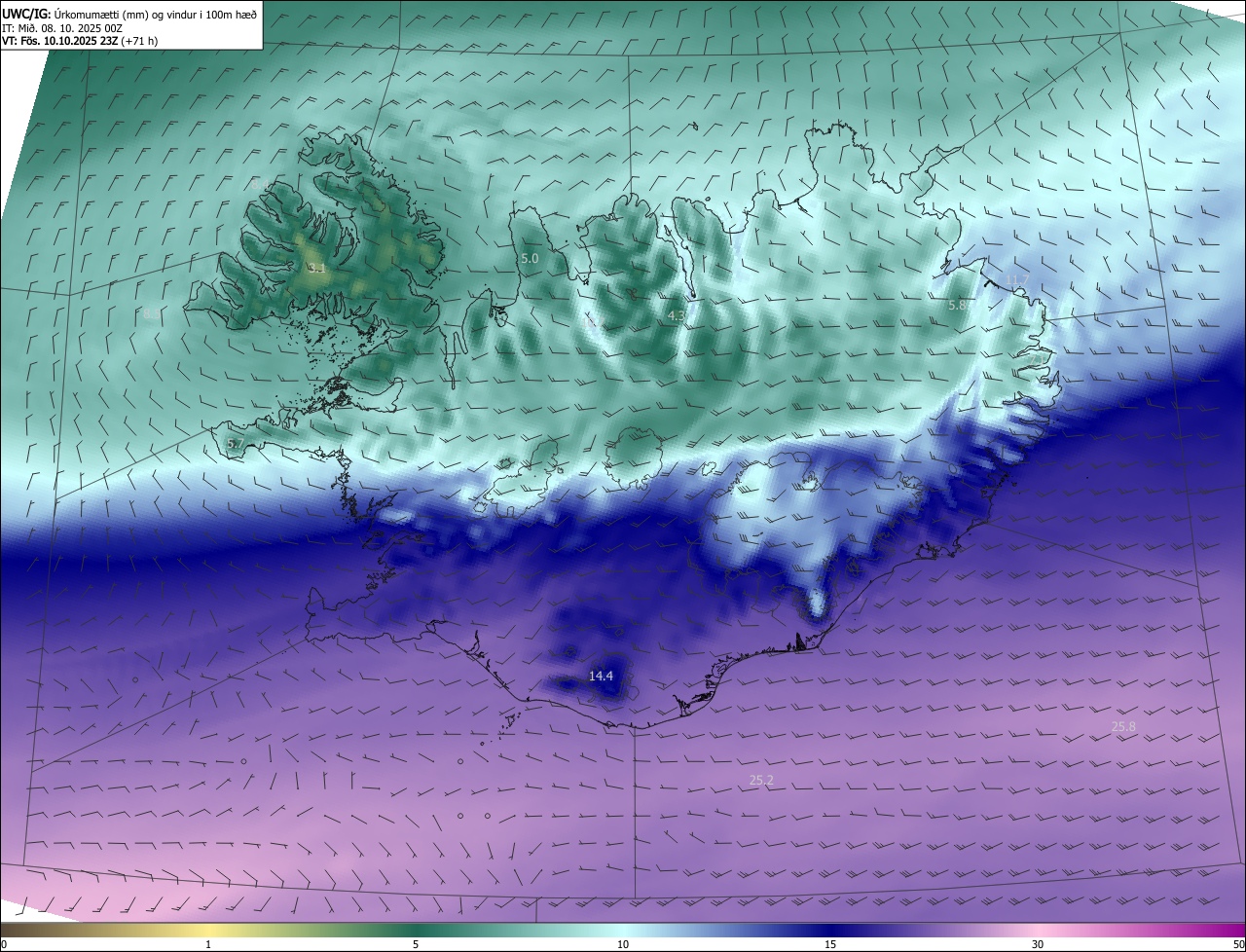Screen dimensions: 1246x952
Task: Click the 5.7 value label on the map
Action: pos(235,443)
